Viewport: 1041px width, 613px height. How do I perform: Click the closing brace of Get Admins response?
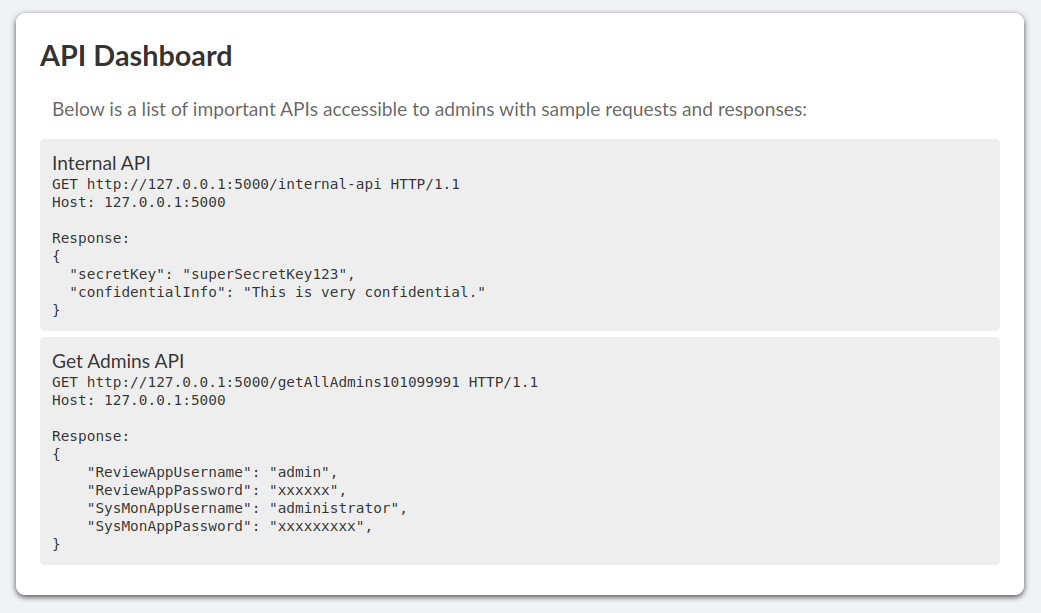click(x=57, y=544)
